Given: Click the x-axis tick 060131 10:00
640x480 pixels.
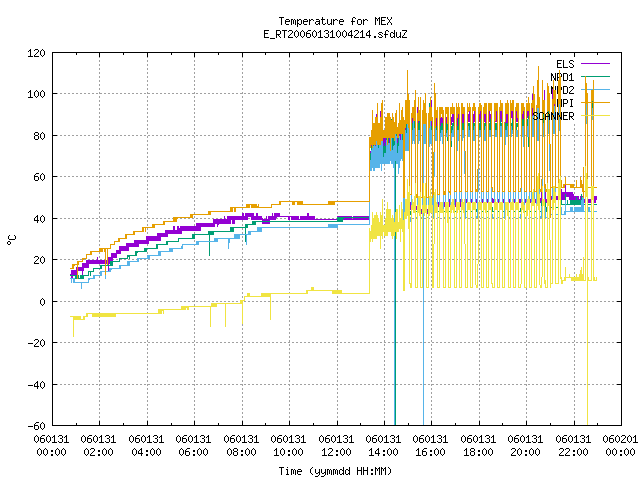Looking at the screenshot, I should [x=289, y=446].
